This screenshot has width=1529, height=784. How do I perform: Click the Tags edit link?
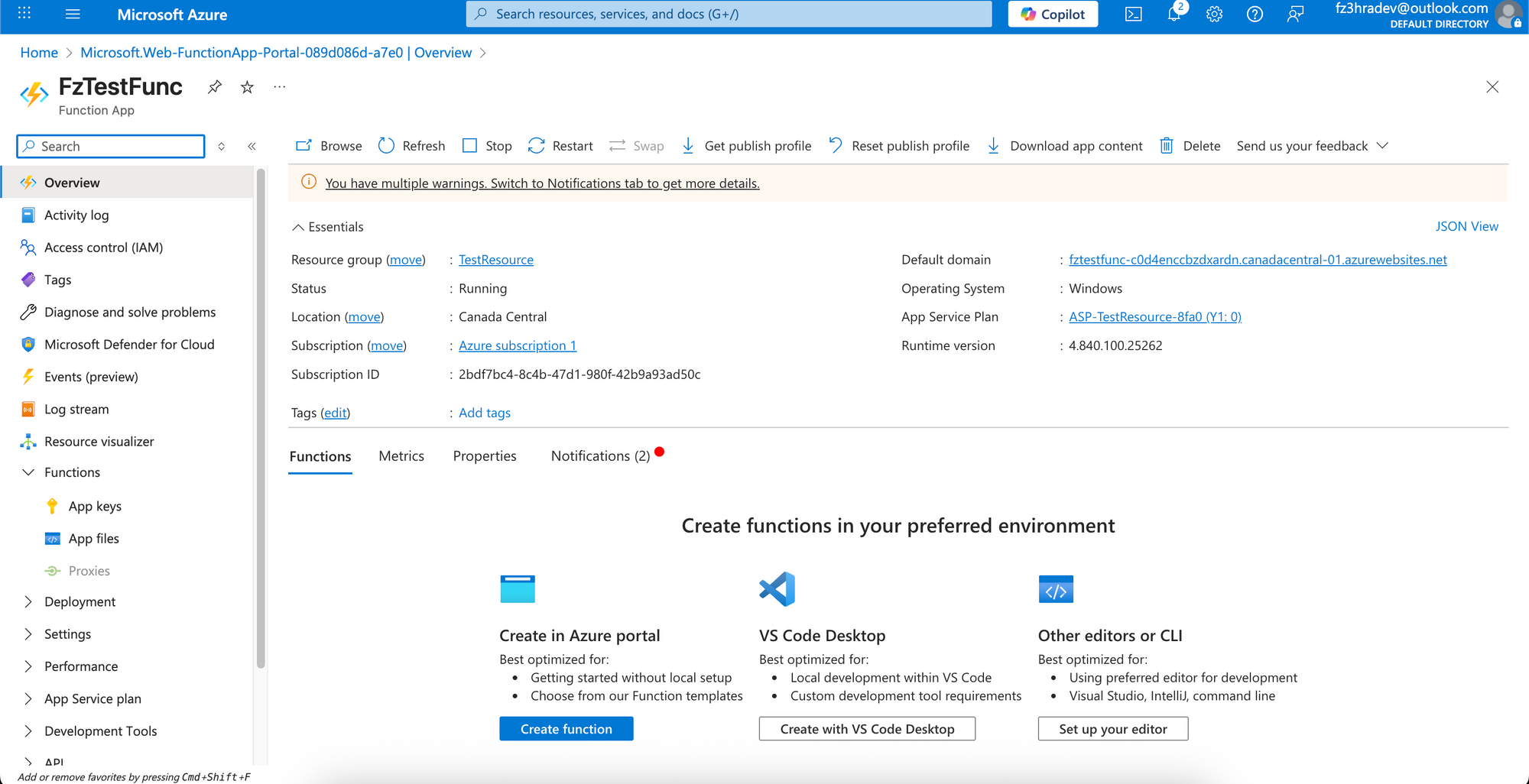tap(336, 413)
